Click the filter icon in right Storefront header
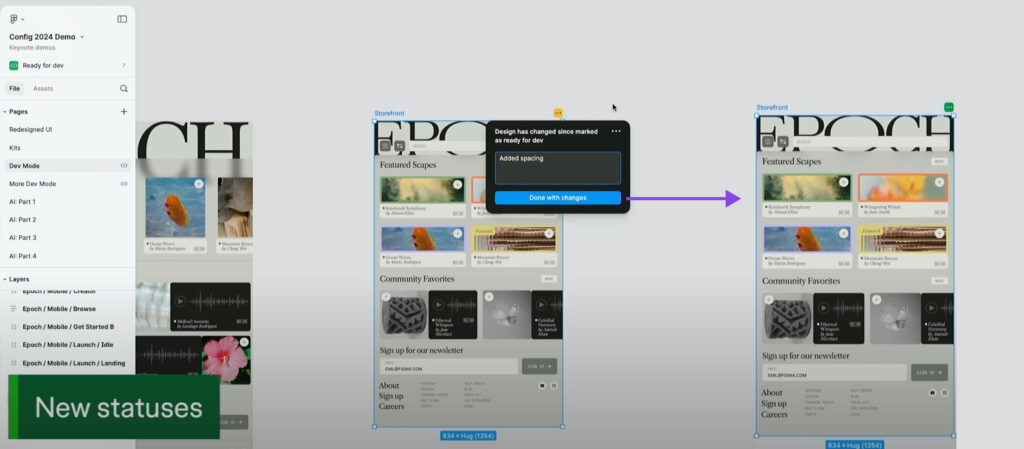The height and width of the screenshot is (449, 1024). pyautogui.click(x=783, y=141)
